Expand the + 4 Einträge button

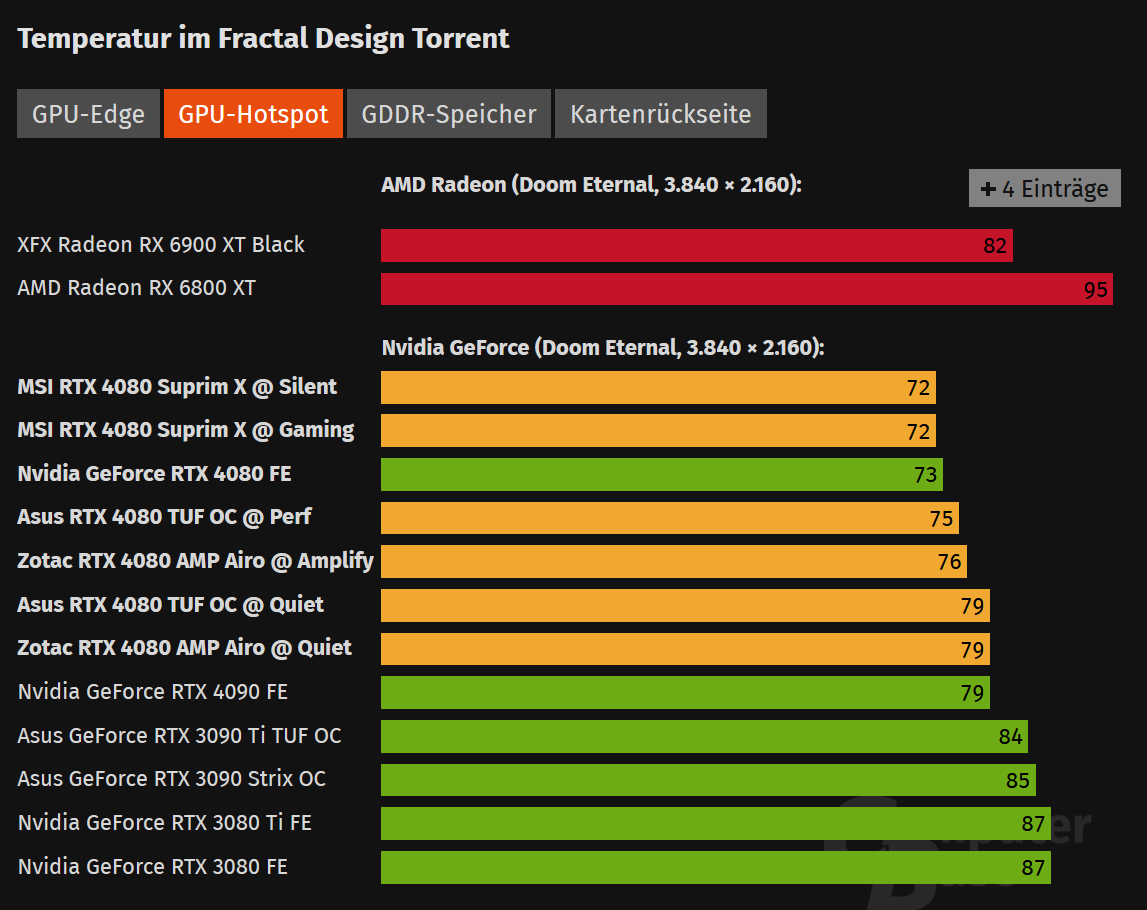[x=1045, y=188]
